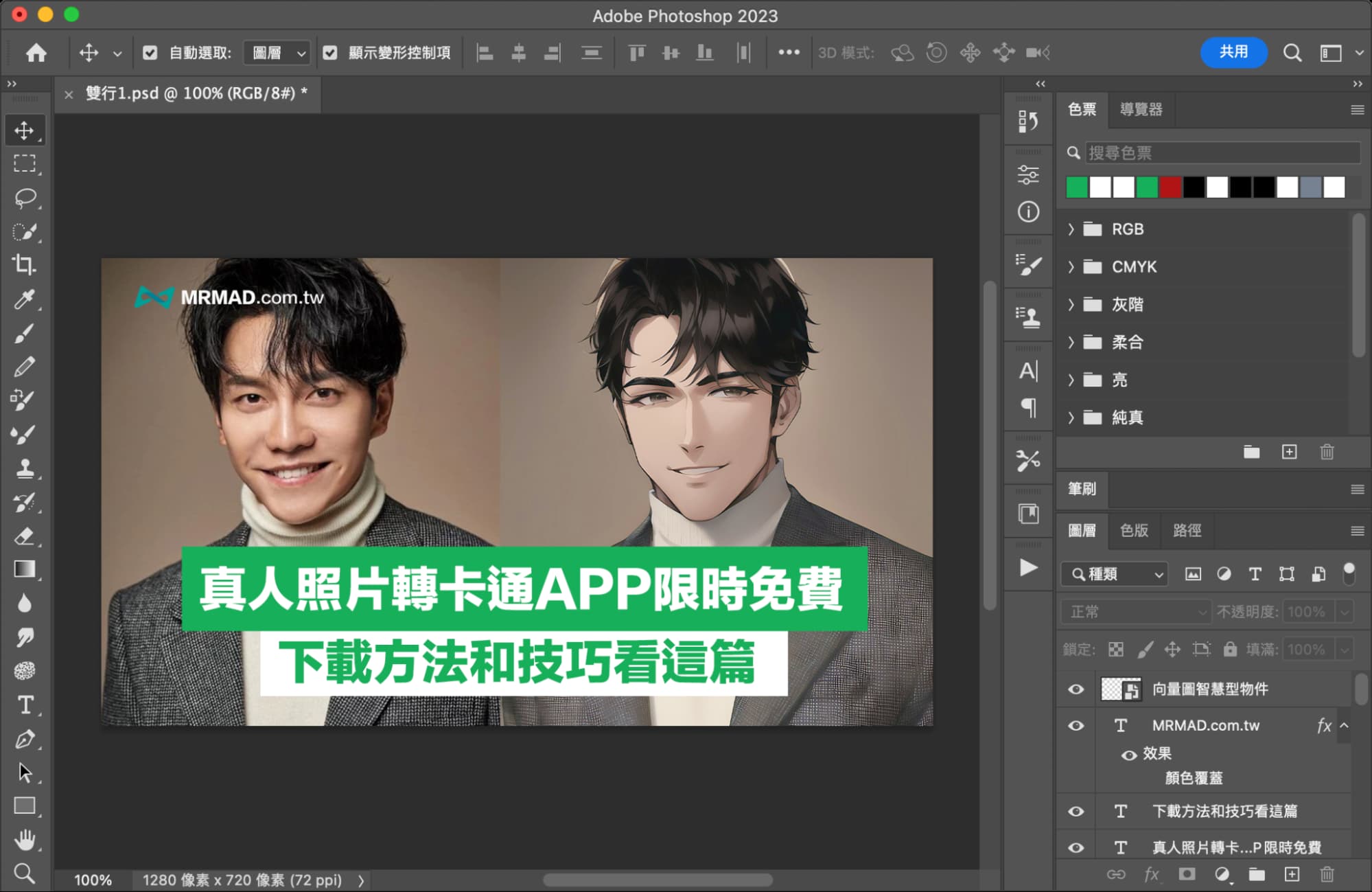Select the Crop tool
The image size is (1372, 892).
point(25,265)
